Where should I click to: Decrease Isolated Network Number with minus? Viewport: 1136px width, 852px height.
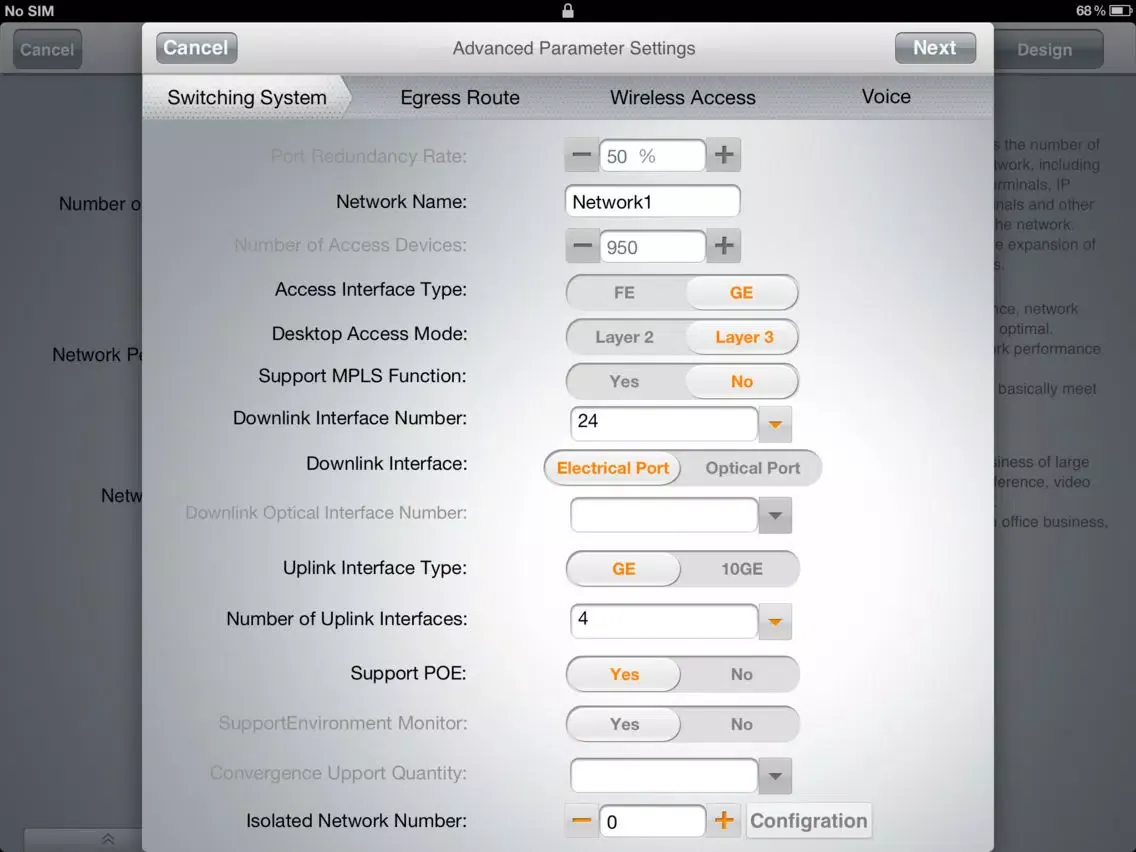pos(581,821)
